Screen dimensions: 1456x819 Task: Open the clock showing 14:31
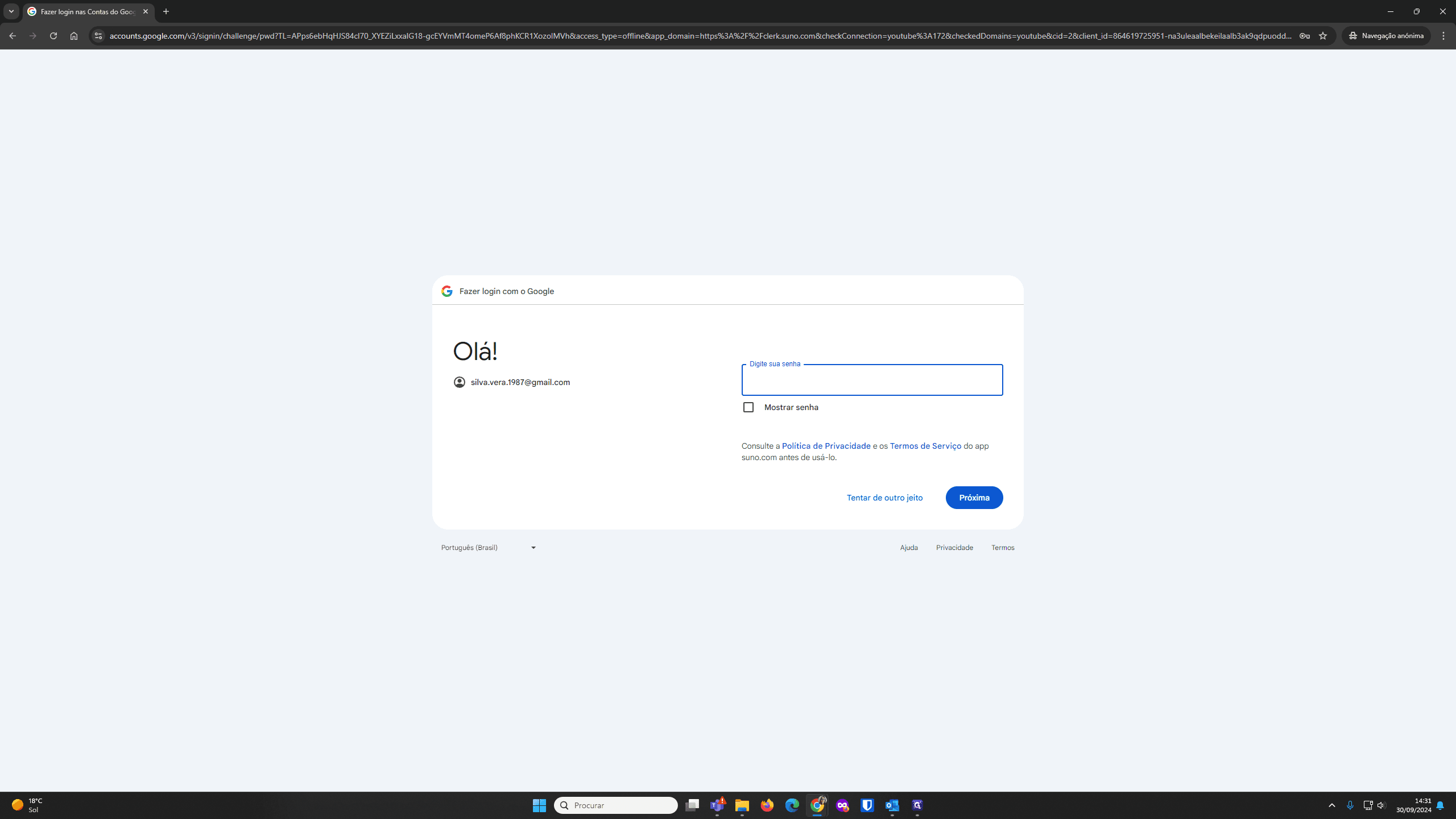click(x=1413, y=805)
